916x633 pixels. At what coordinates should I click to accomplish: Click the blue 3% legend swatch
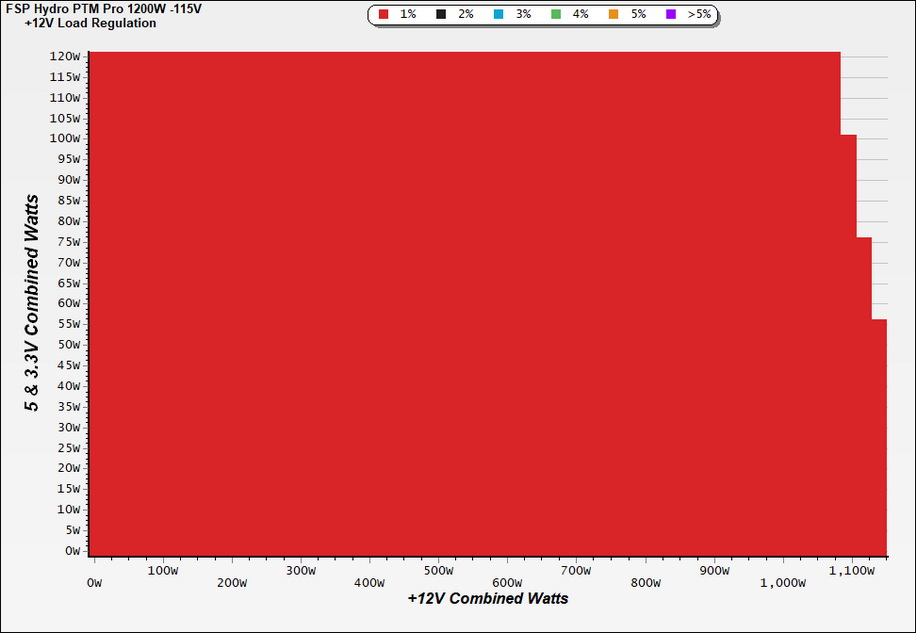498,15
